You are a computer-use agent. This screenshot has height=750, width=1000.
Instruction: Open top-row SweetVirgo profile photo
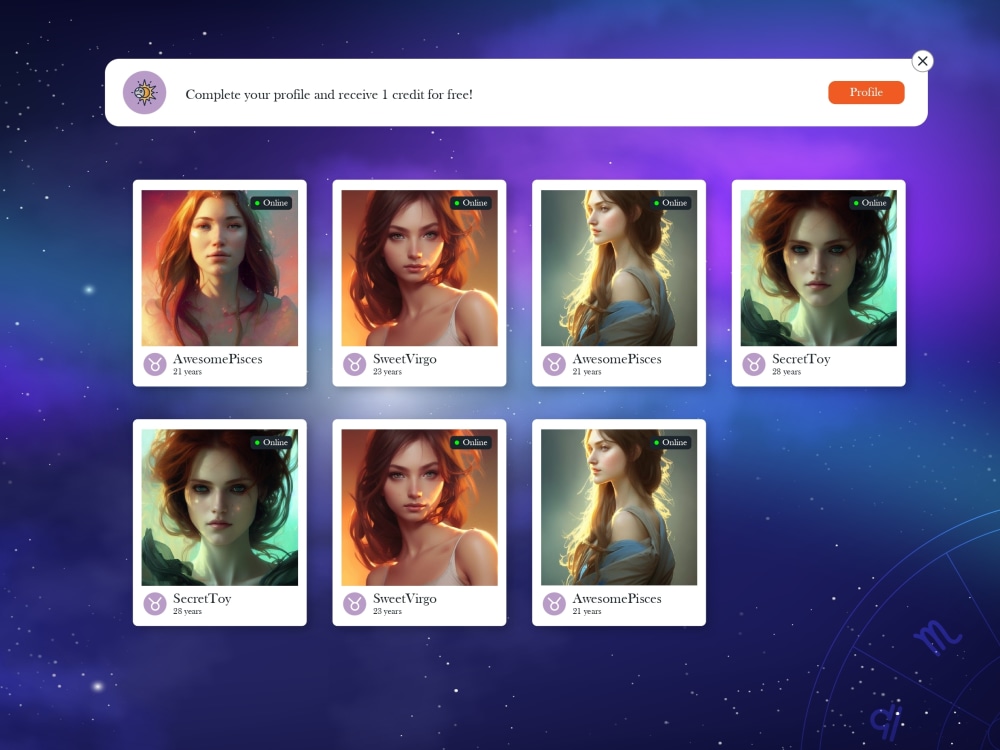[419, 268]
